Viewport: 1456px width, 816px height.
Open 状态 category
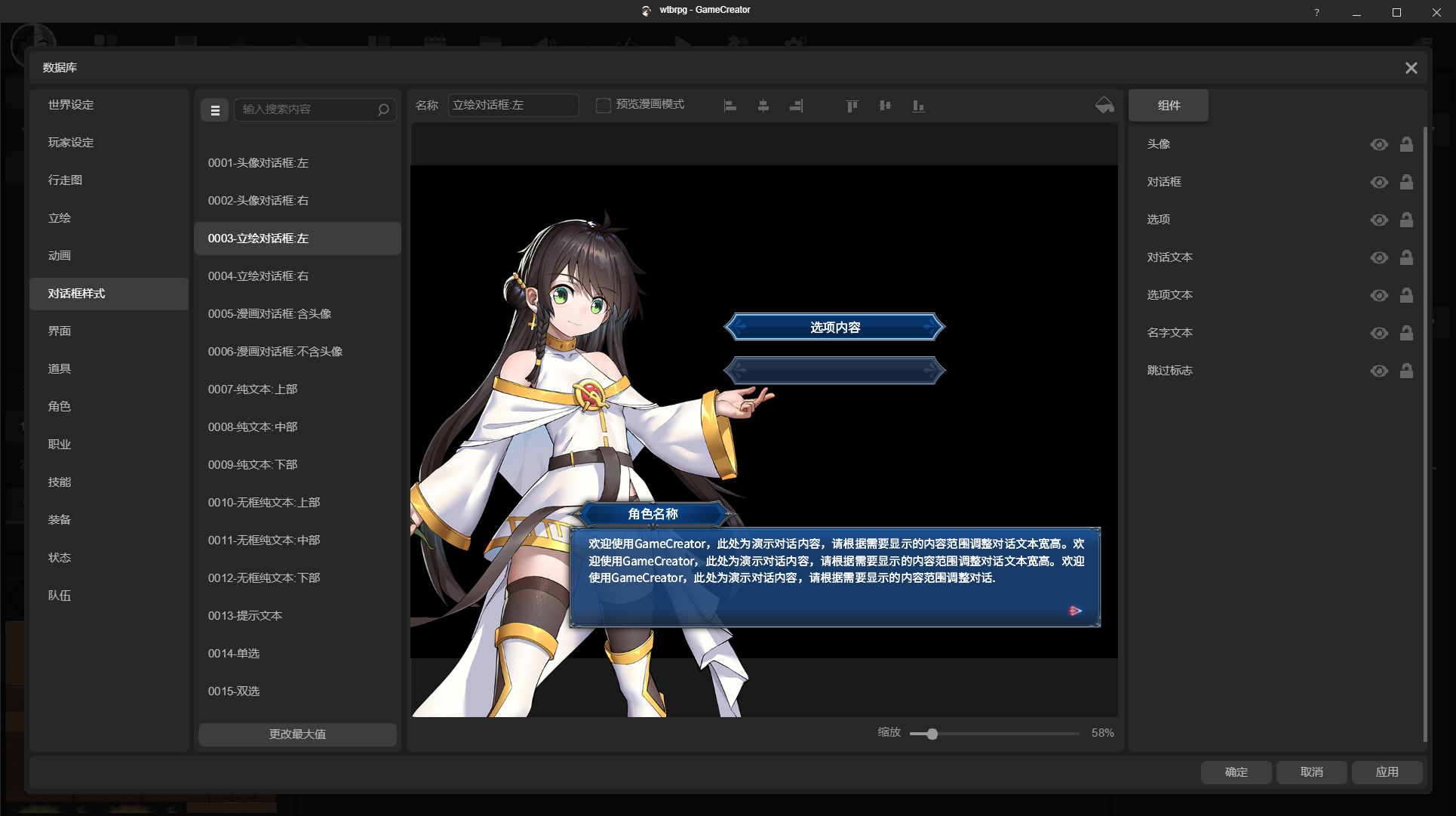pos(109,558)
